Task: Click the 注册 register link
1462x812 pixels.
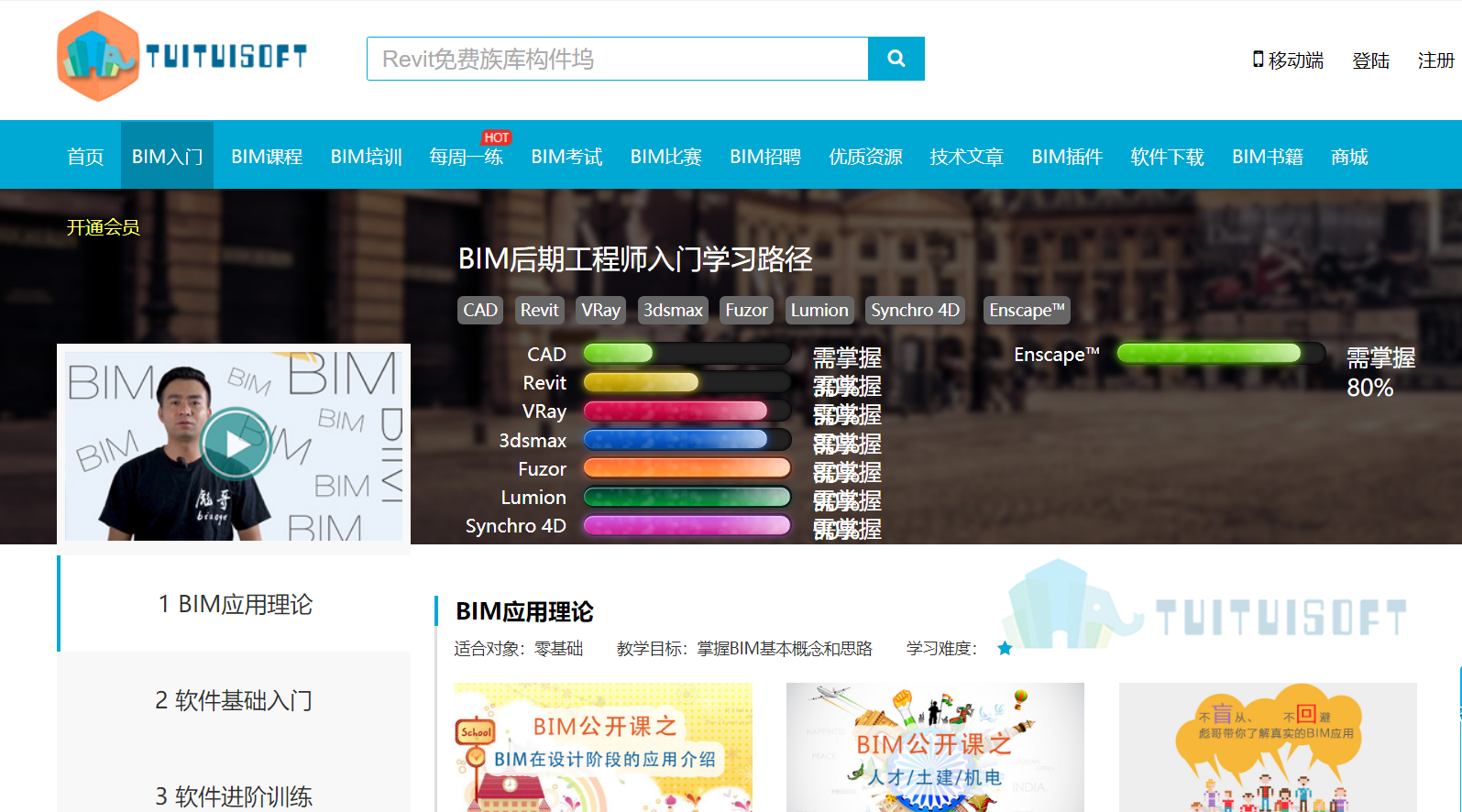Action: [1435, 60]
